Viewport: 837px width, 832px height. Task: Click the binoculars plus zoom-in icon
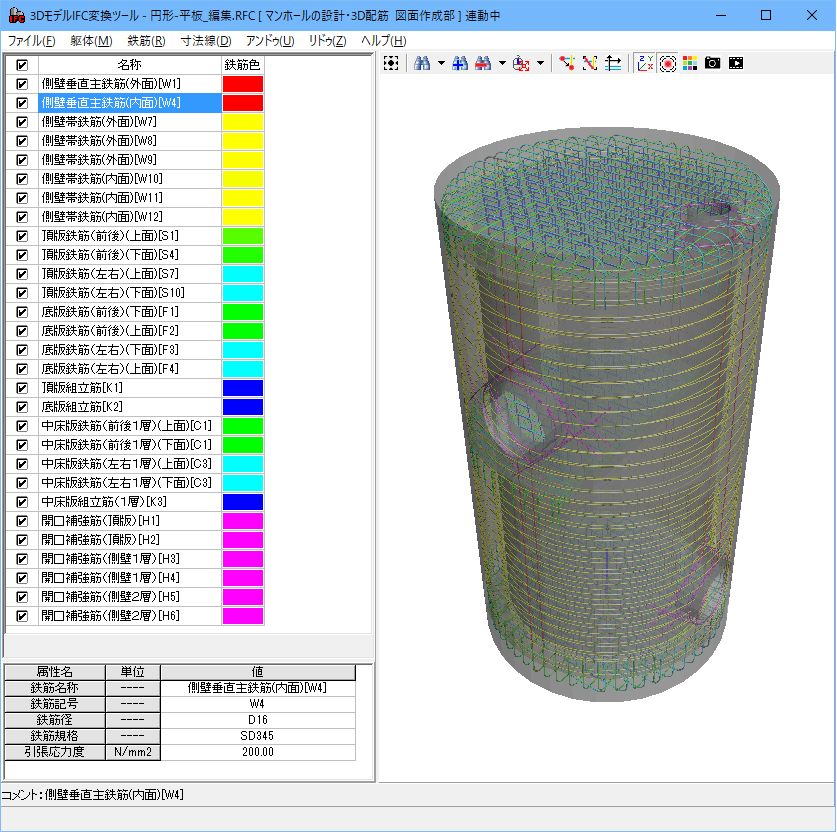coord(460,64)
